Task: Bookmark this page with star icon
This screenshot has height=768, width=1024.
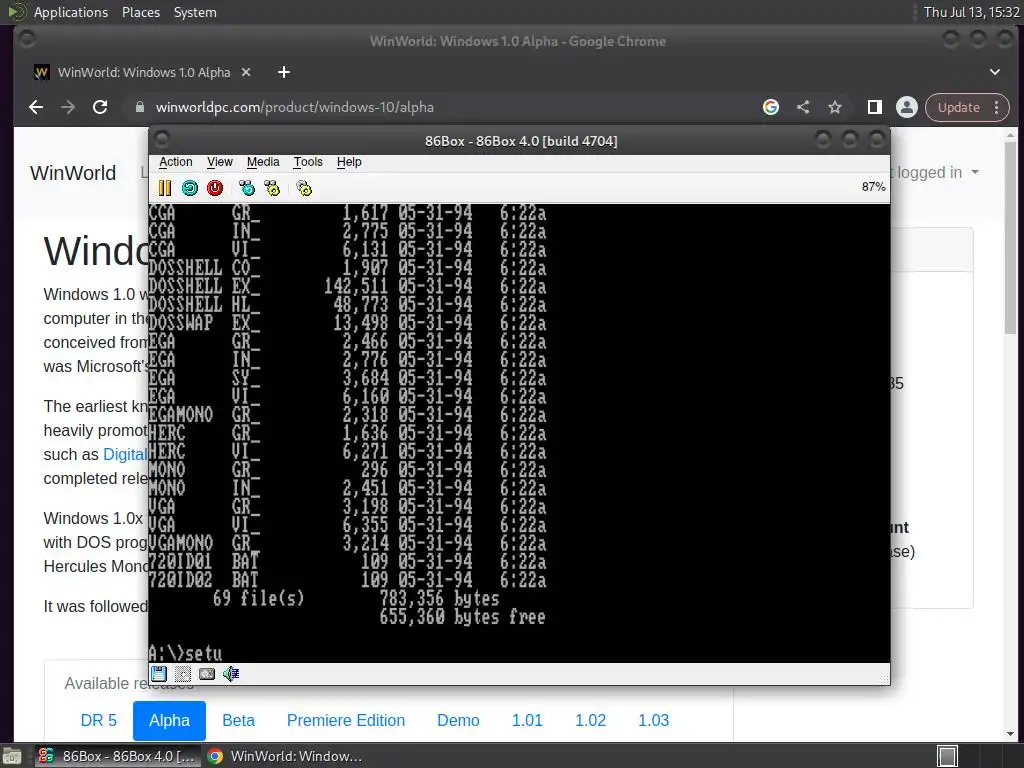Action: 835,107
